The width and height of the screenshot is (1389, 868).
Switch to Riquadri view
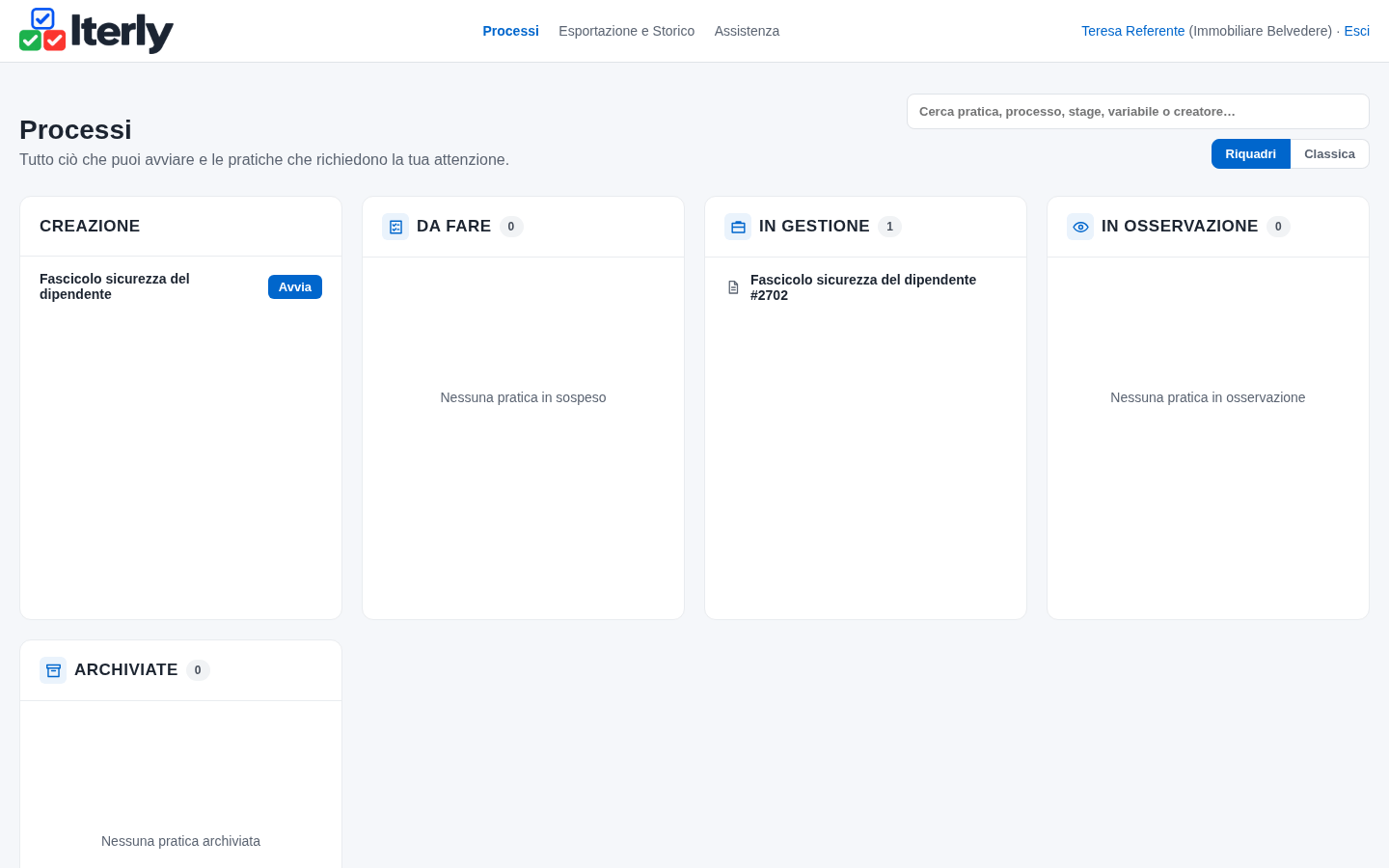[x=1251, y=154]
